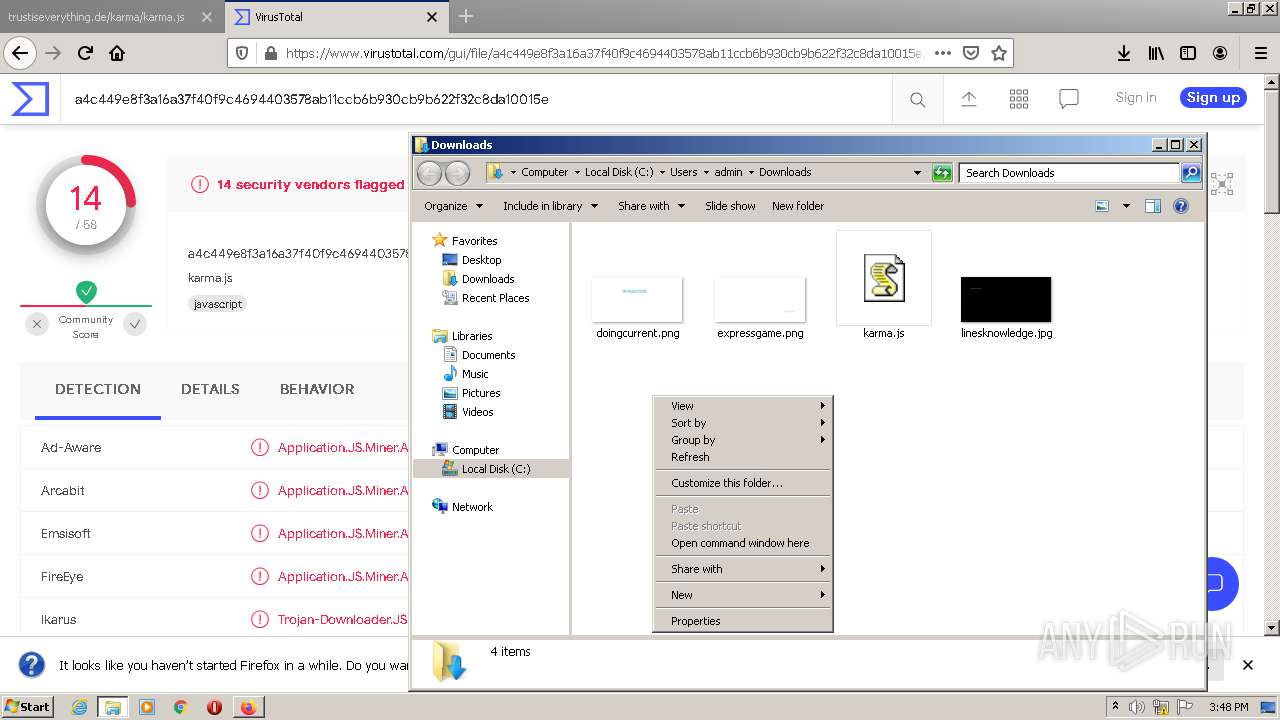The width and height of the screenshot is (1280, 720).
Task: Open Firefox hamburger menu
Action: point(1260,53)
